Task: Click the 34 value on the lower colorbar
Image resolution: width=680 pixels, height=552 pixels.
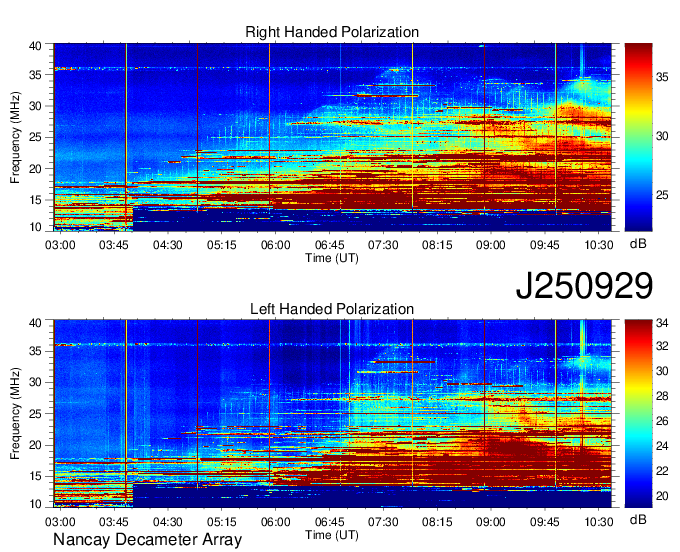Action: [x=664, y=324]
